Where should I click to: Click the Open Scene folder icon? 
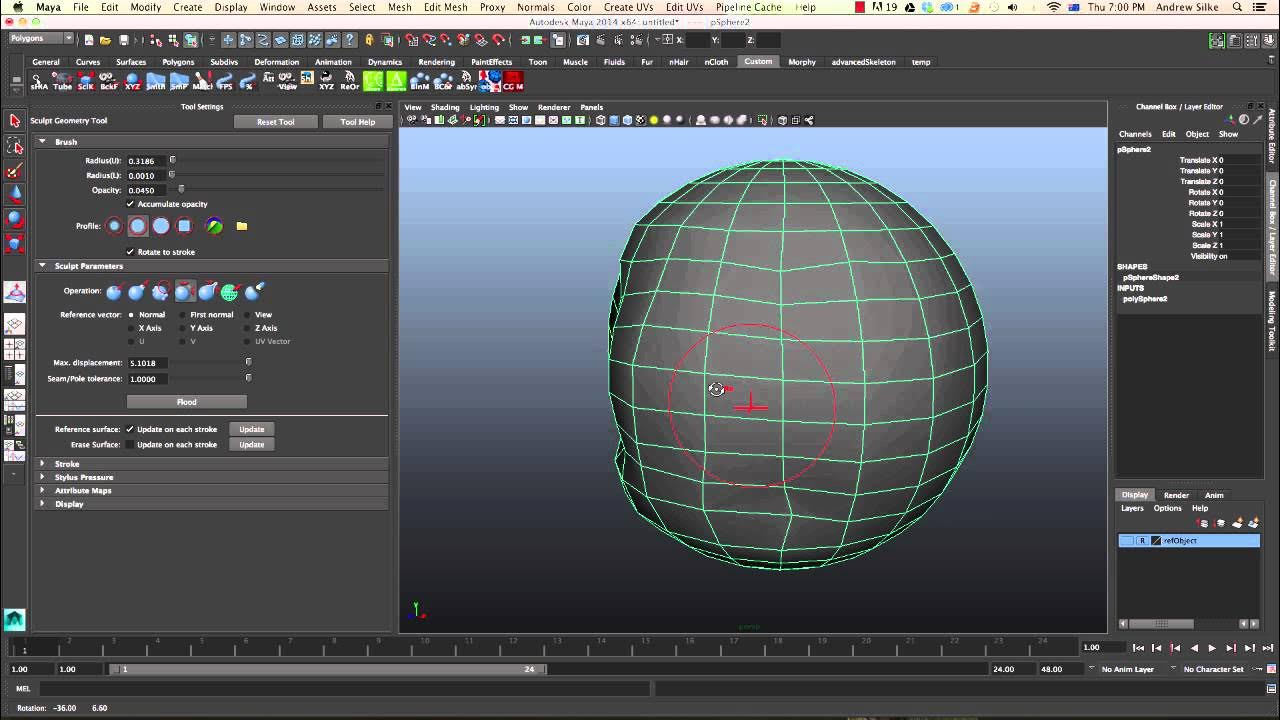click(105, 40)
